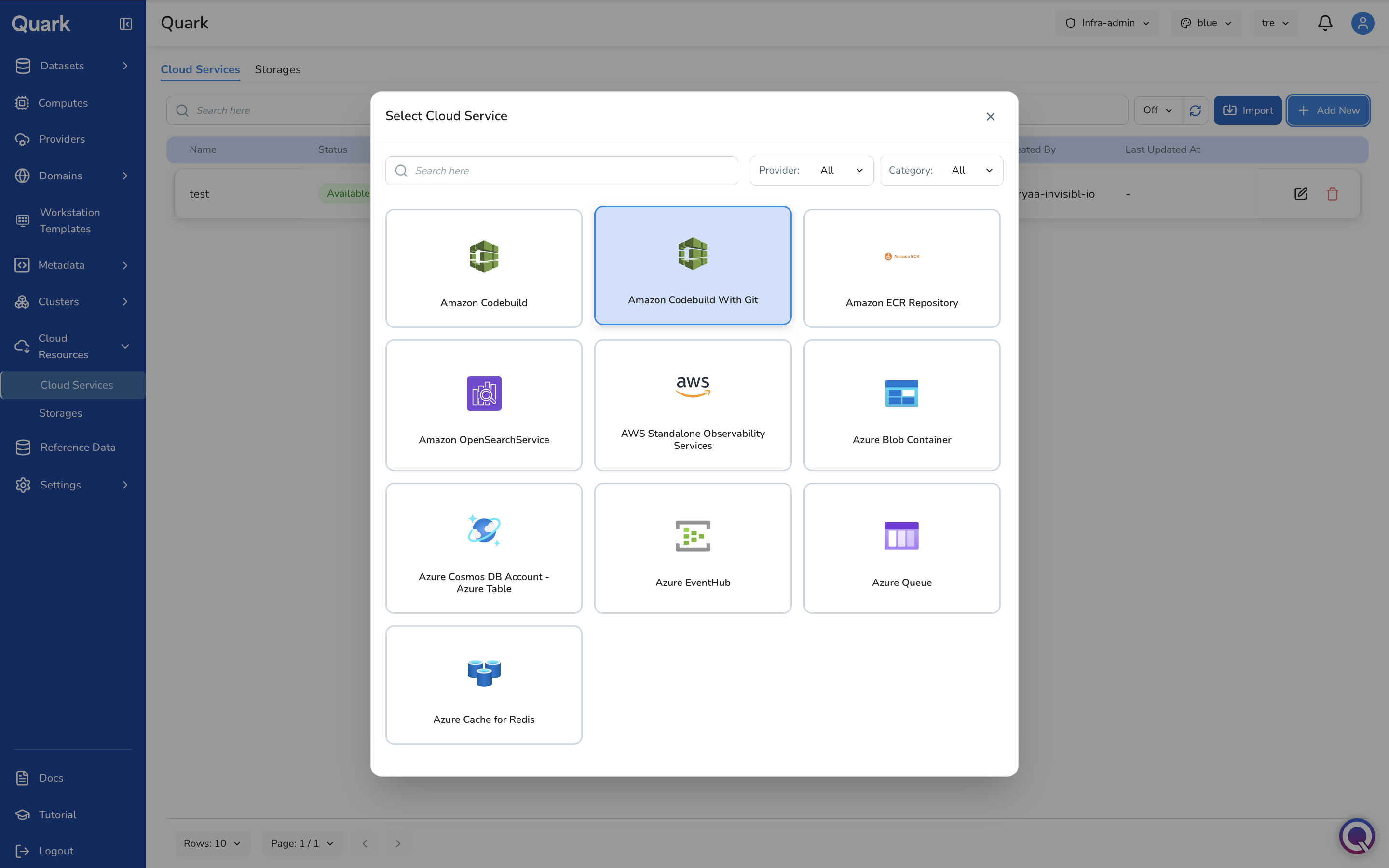Click the Azure EventHub icon
The height and width of the screenshot is (868, 1389).
[693, 536]
